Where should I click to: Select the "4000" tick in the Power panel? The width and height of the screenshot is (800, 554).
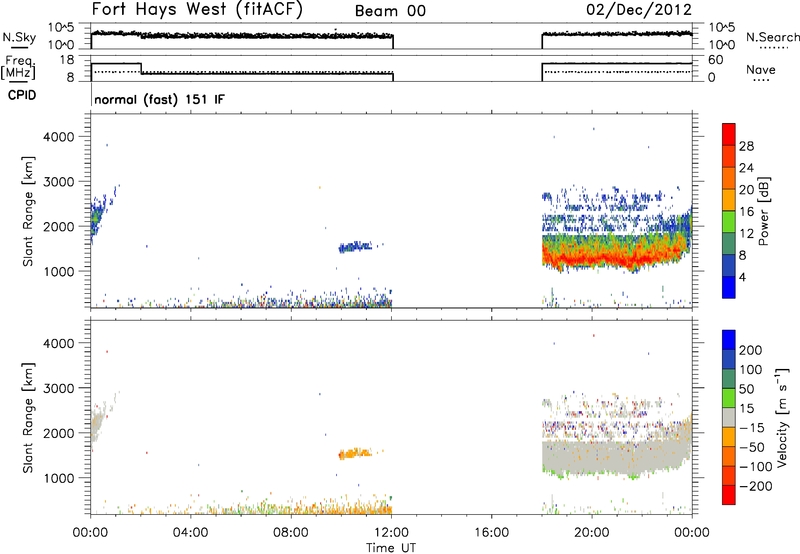(x=59, y=137)
